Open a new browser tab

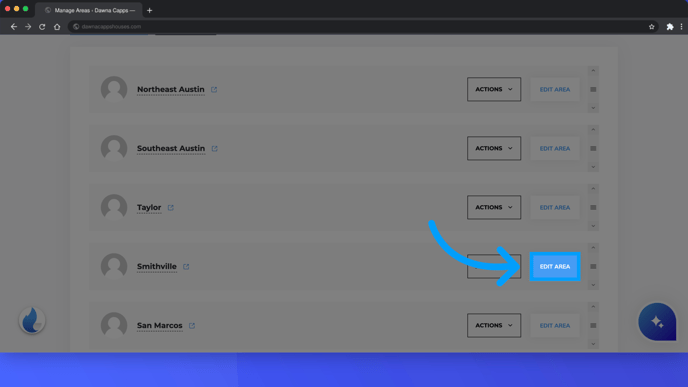tap(150, 10)
